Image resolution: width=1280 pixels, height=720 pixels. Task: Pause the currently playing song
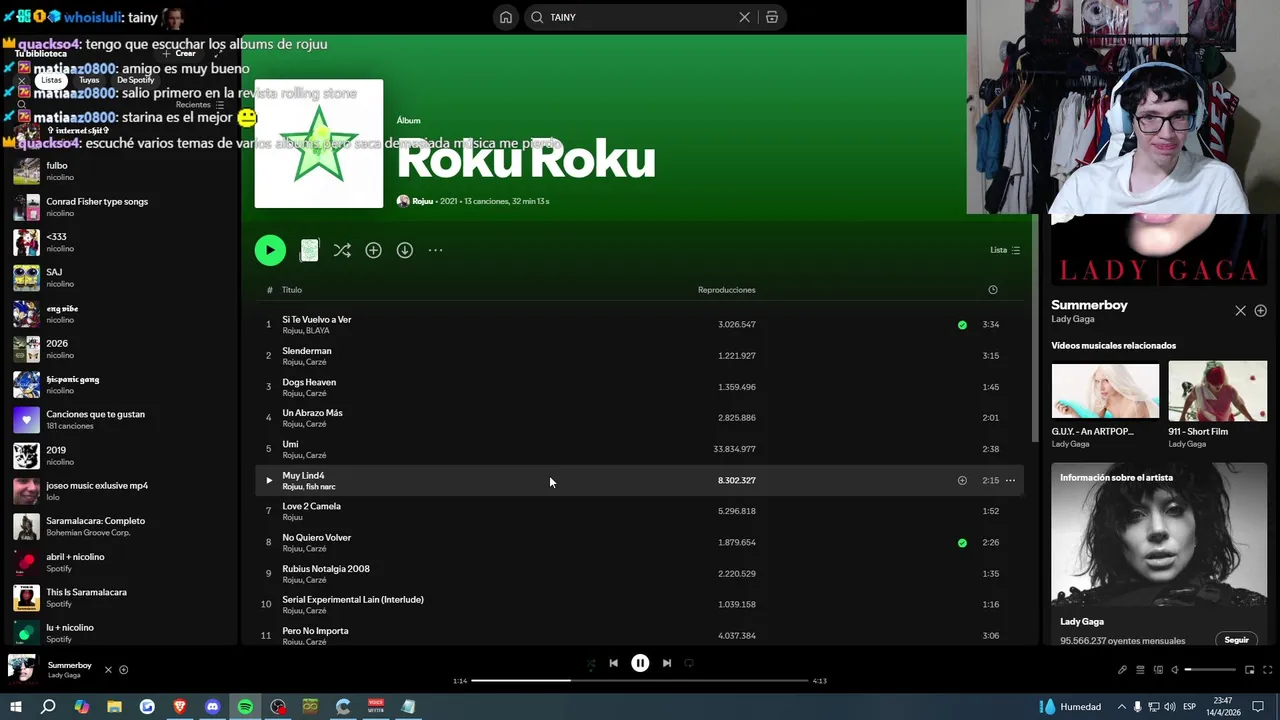pos(640,663)
